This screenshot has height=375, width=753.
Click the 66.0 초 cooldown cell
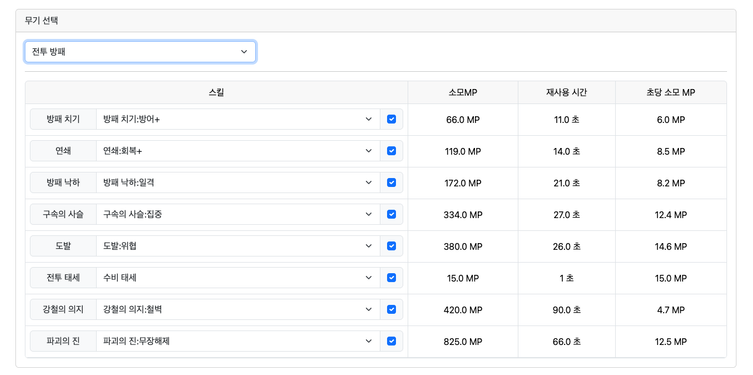(567, 341)
